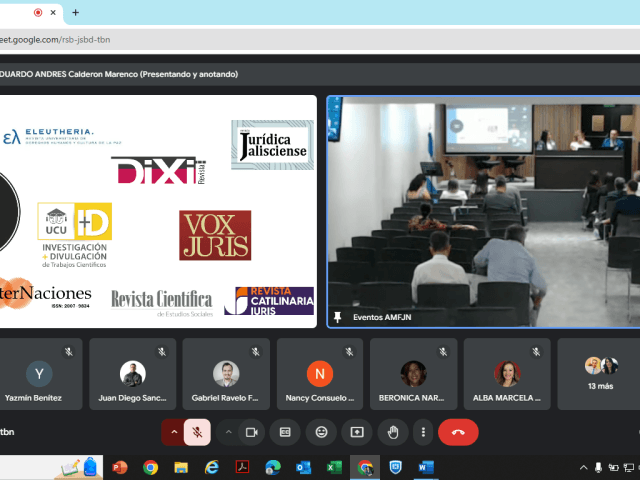Open a new browser tab
640x480 pixels.
76,13
